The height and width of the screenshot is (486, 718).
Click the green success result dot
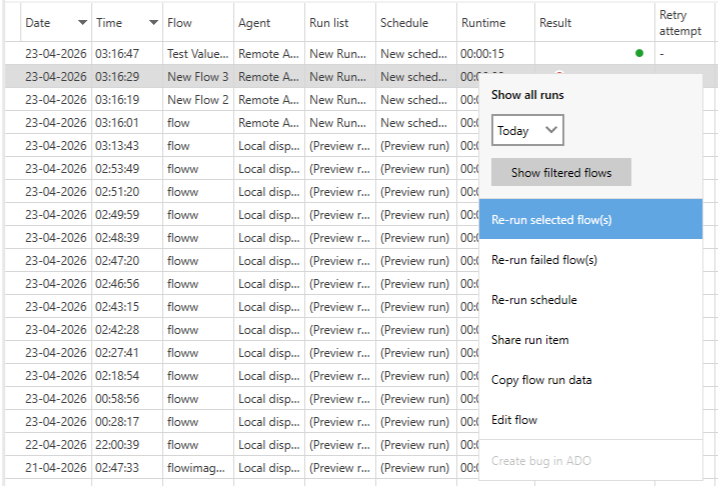click(639, 53)
